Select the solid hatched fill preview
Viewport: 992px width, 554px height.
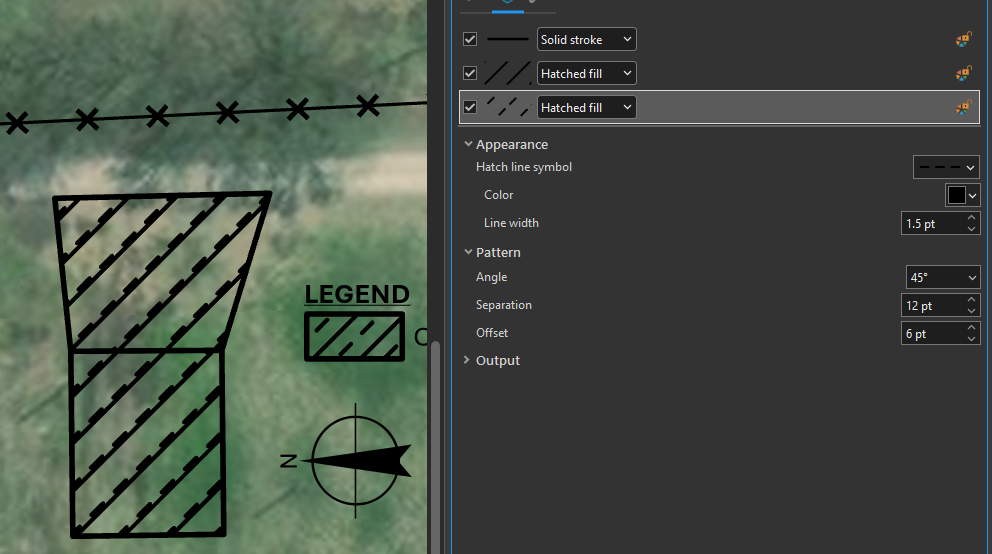coord(507,73)
